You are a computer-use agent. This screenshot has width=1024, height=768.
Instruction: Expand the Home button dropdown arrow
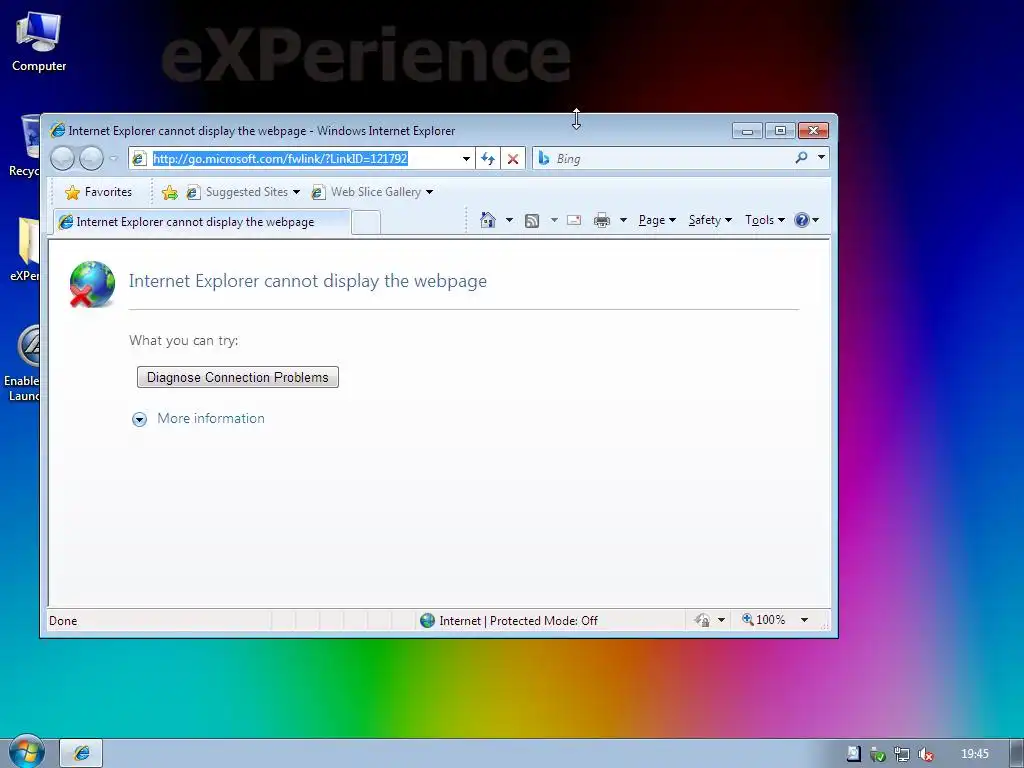509,220
